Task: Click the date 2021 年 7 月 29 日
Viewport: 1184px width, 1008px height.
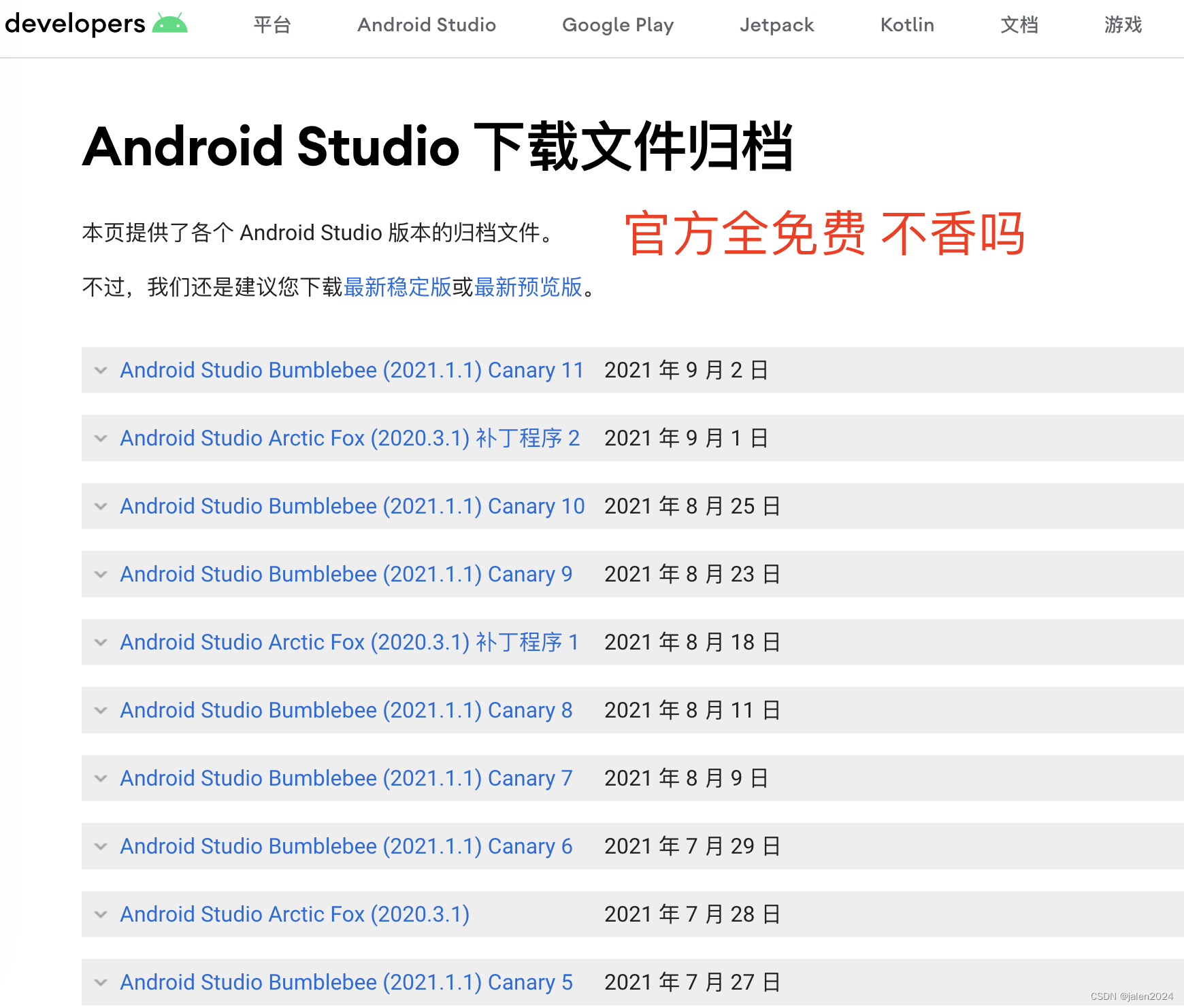Action: [x=693, y=846]
